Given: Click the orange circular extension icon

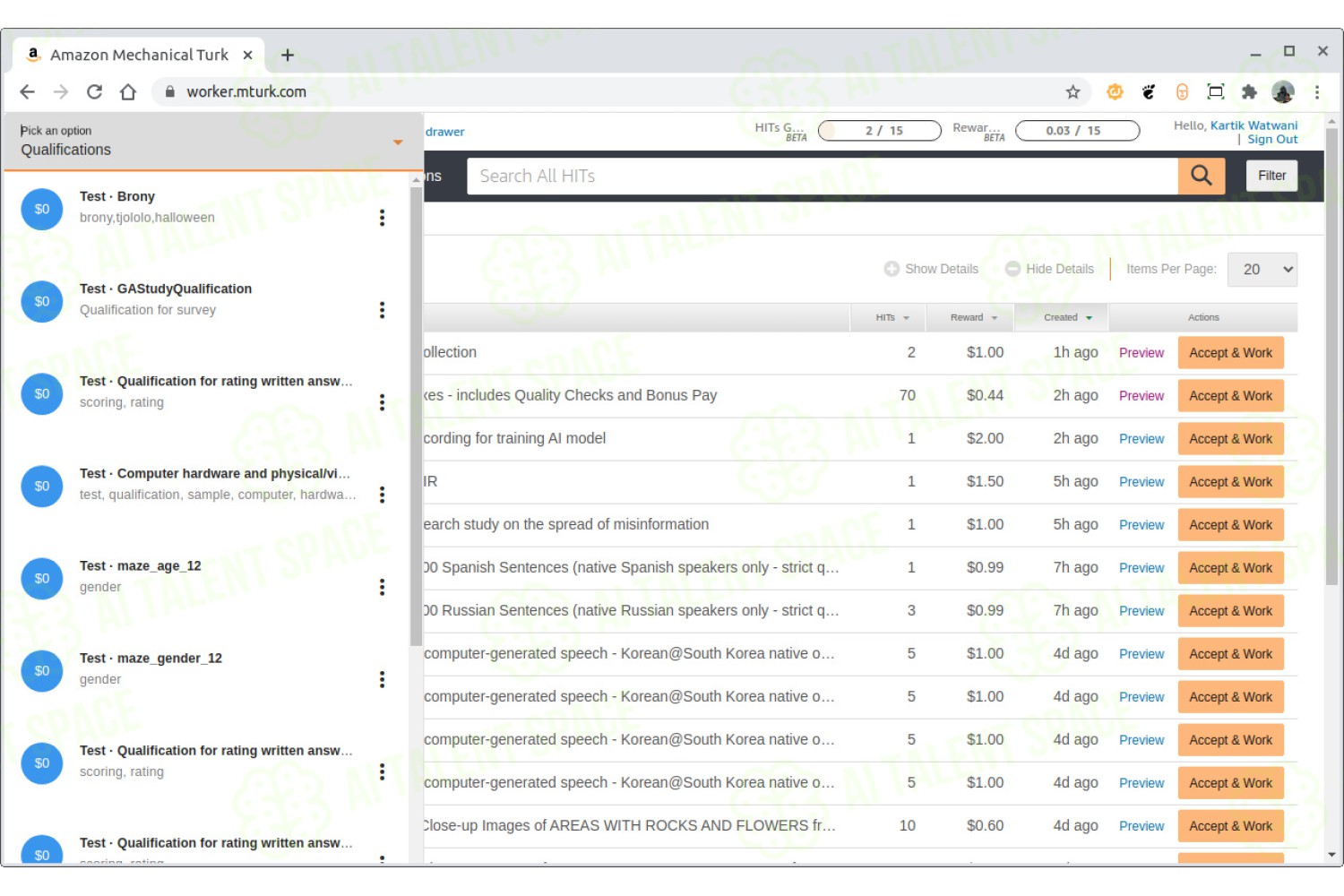Looking at the screenshot, I should 1115,91.
